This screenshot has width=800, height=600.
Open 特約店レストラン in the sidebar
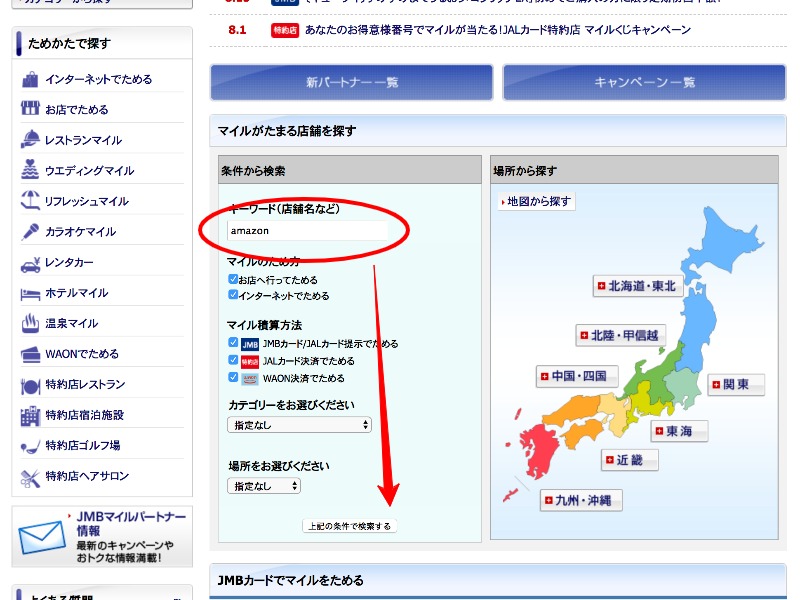pyautogui.click(x=85, y=384)
